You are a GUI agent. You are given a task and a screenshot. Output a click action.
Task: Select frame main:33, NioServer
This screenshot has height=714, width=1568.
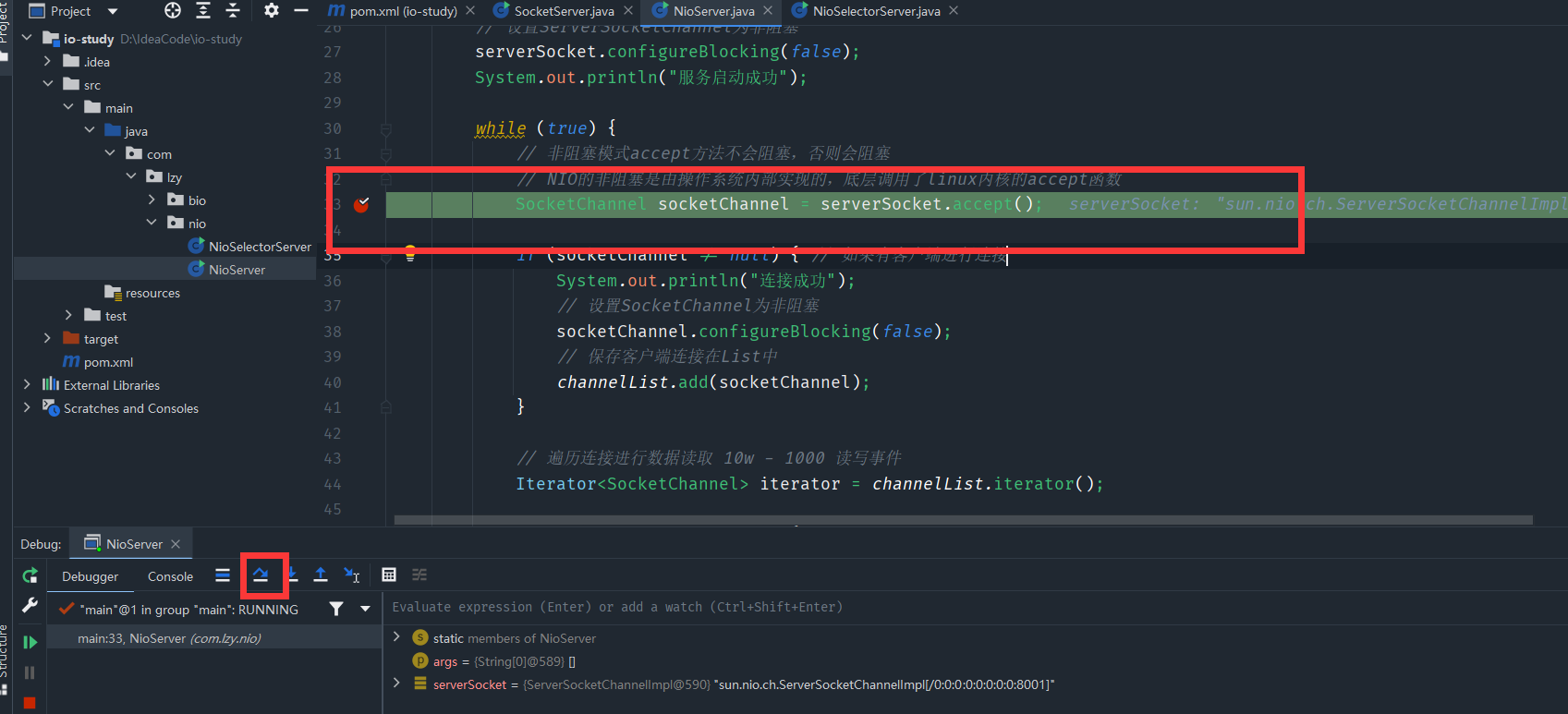(214, 638)
